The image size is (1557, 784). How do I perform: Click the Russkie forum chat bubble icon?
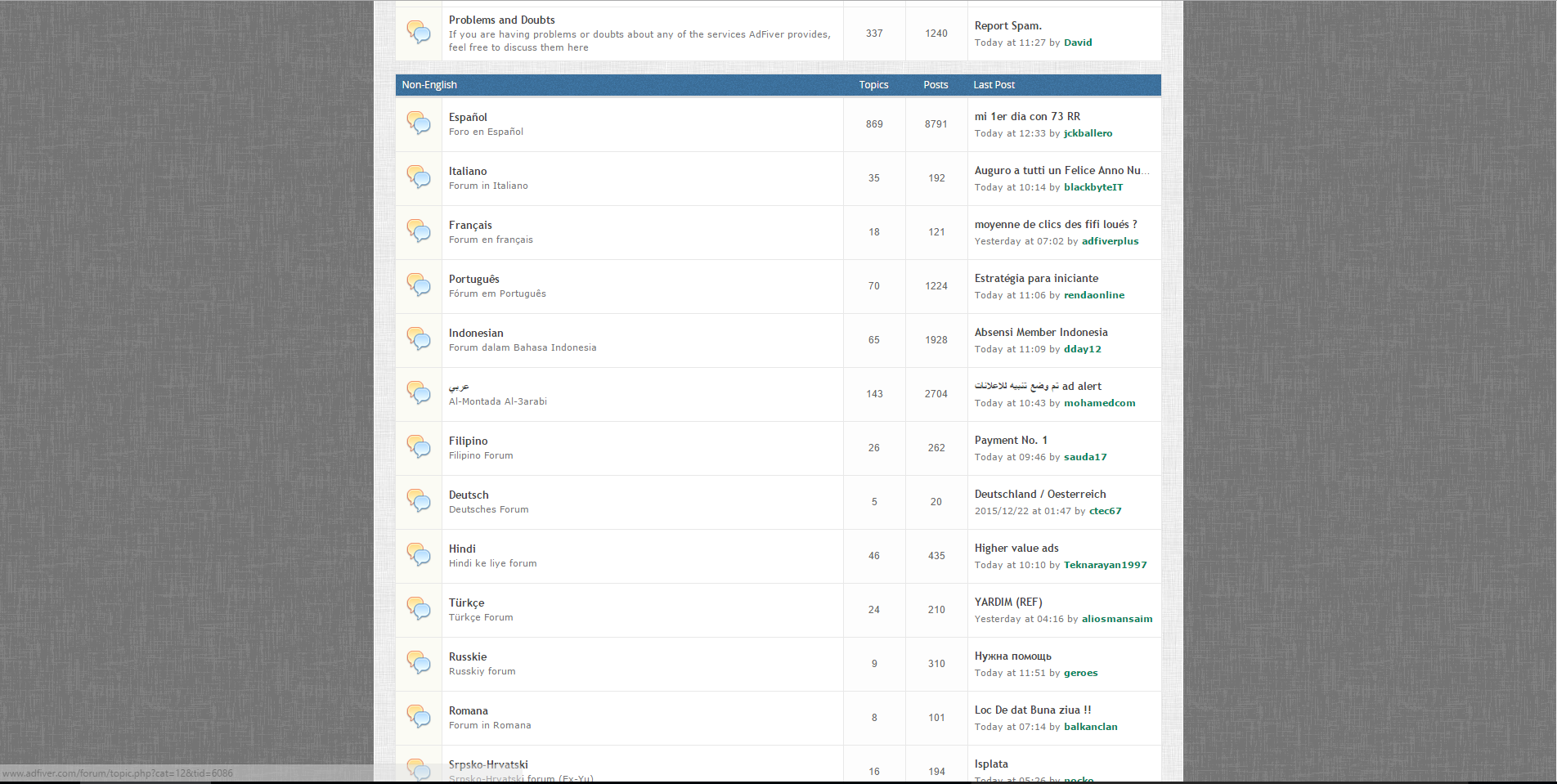[x=419, y=663]
